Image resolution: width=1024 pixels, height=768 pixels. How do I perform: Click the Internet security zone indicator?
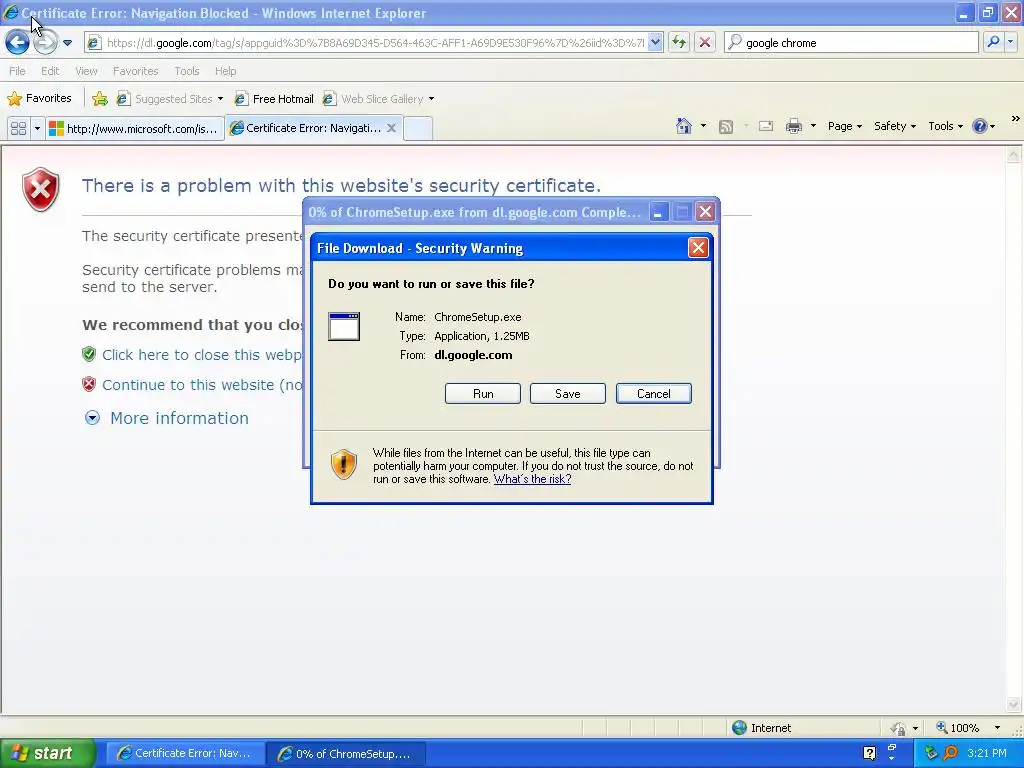pyautogui.click(x=761, y=728)
